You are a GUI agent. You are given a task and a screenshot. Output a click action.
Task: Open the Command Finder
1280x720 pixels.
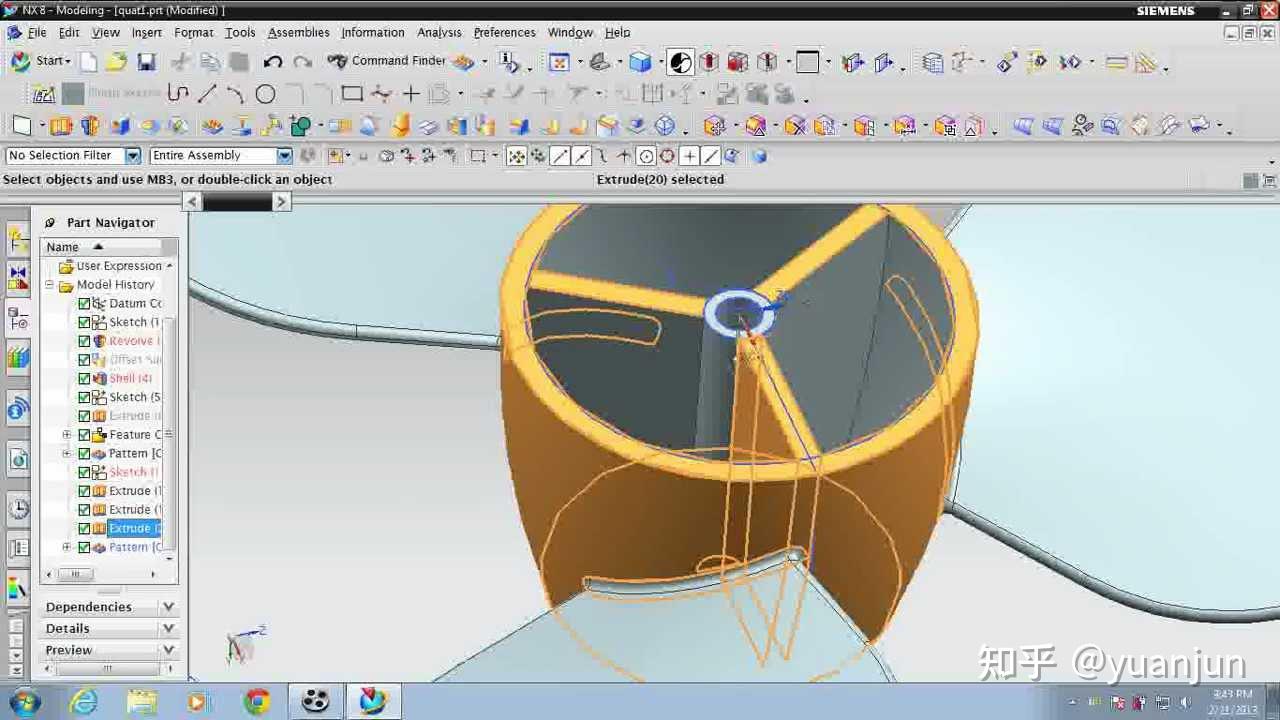click(398, 61)
